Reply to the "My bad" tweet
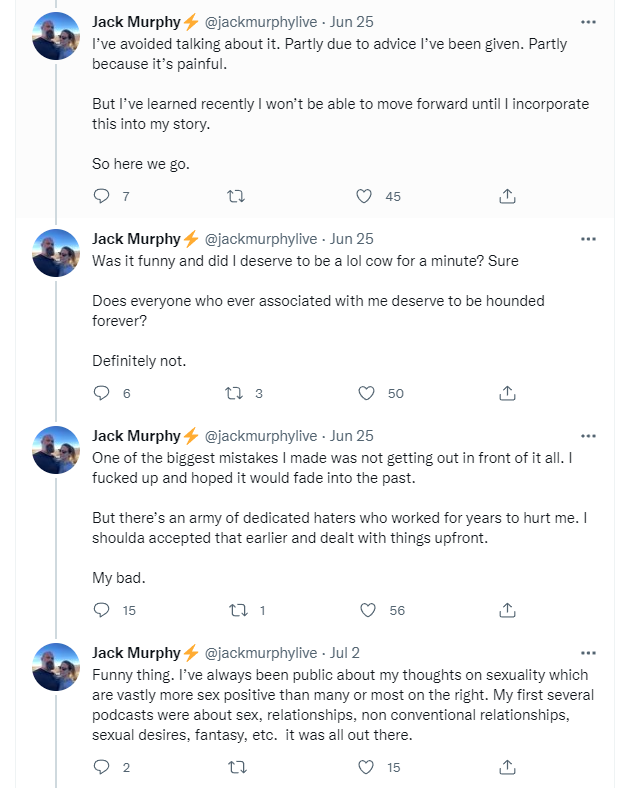 pyautogui.click(x=101, y=610)
